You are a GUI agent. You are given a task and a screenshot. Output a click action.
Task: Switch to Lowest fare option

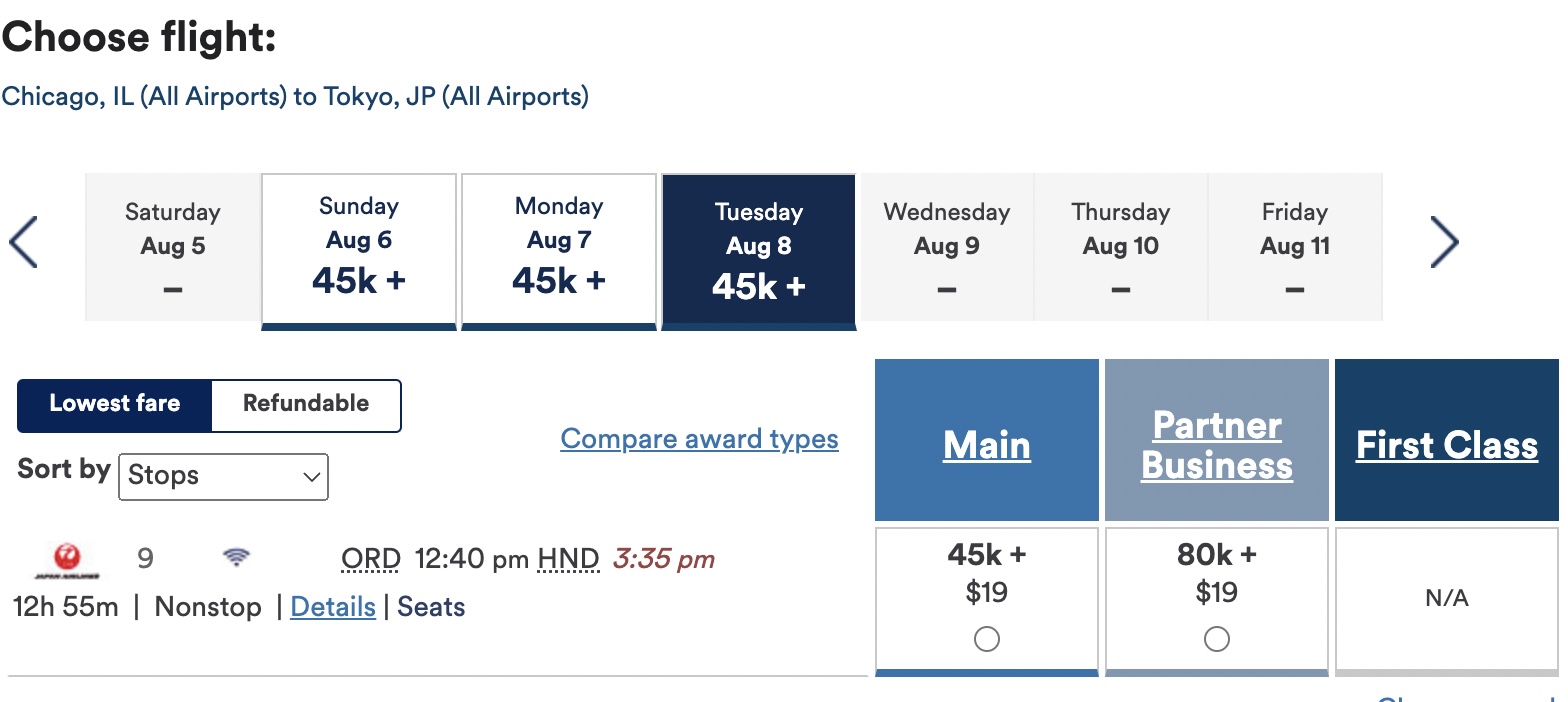115,404
